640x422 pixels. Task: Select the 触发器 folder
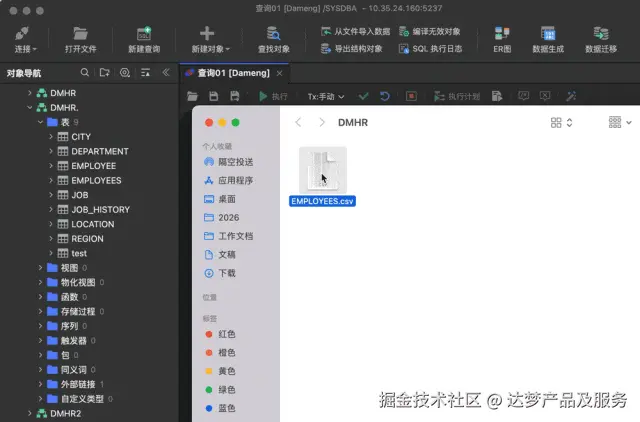coord(71,341)
